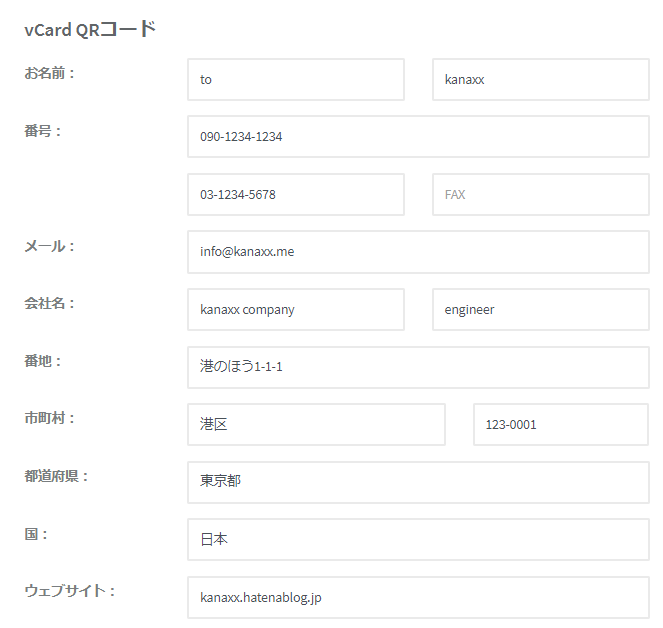Viewport: 663px width, 628px height.
Task: Click the 市町村 label
Action: [49, 418]
